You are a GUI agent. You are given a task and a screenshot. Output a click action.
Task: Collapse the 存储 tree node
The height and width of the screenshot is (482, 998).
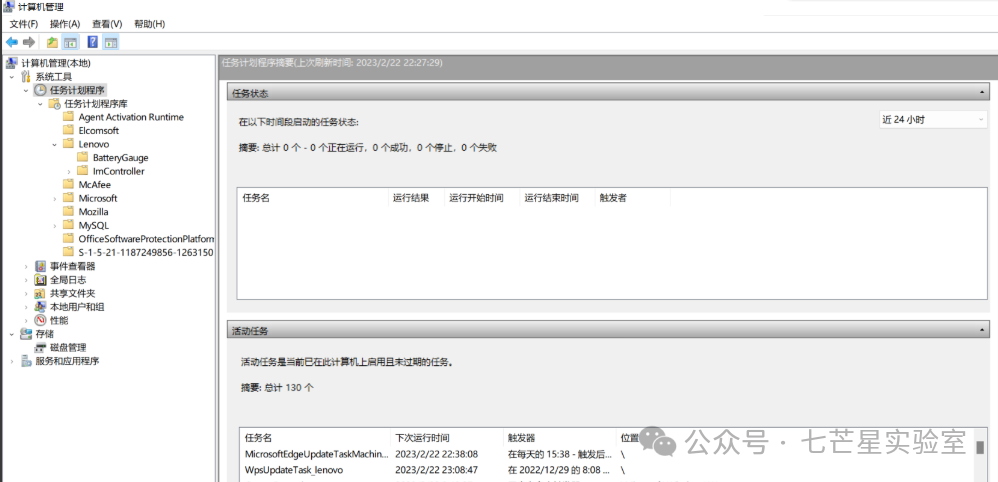11,334
